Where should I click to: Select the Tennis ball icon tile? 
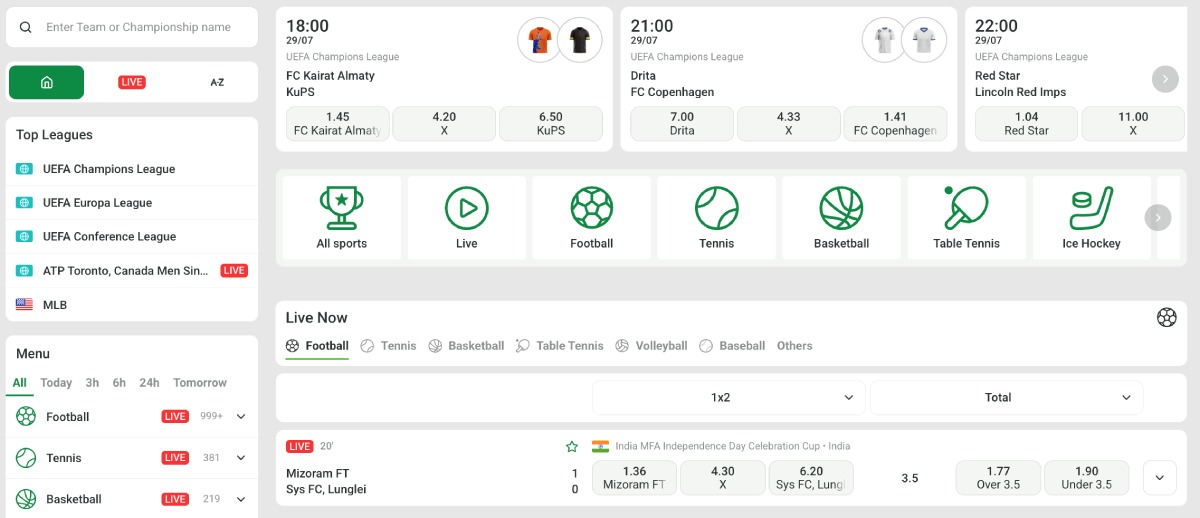coord(716,217)
